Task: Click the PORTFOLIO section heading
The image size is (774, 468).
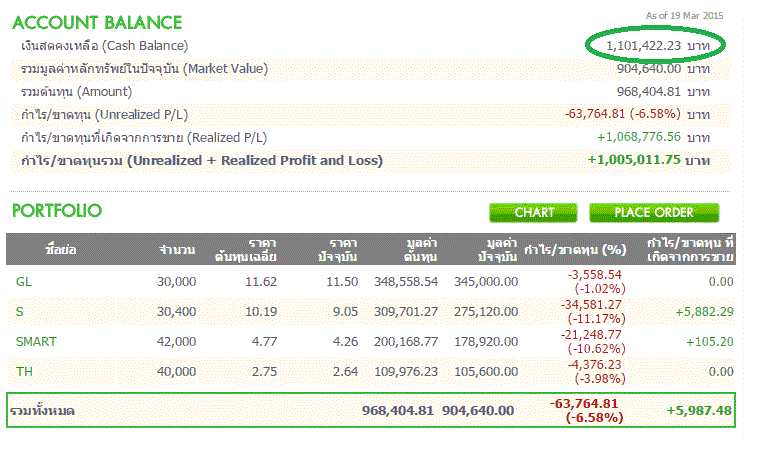Action: [x=58, y=212]
